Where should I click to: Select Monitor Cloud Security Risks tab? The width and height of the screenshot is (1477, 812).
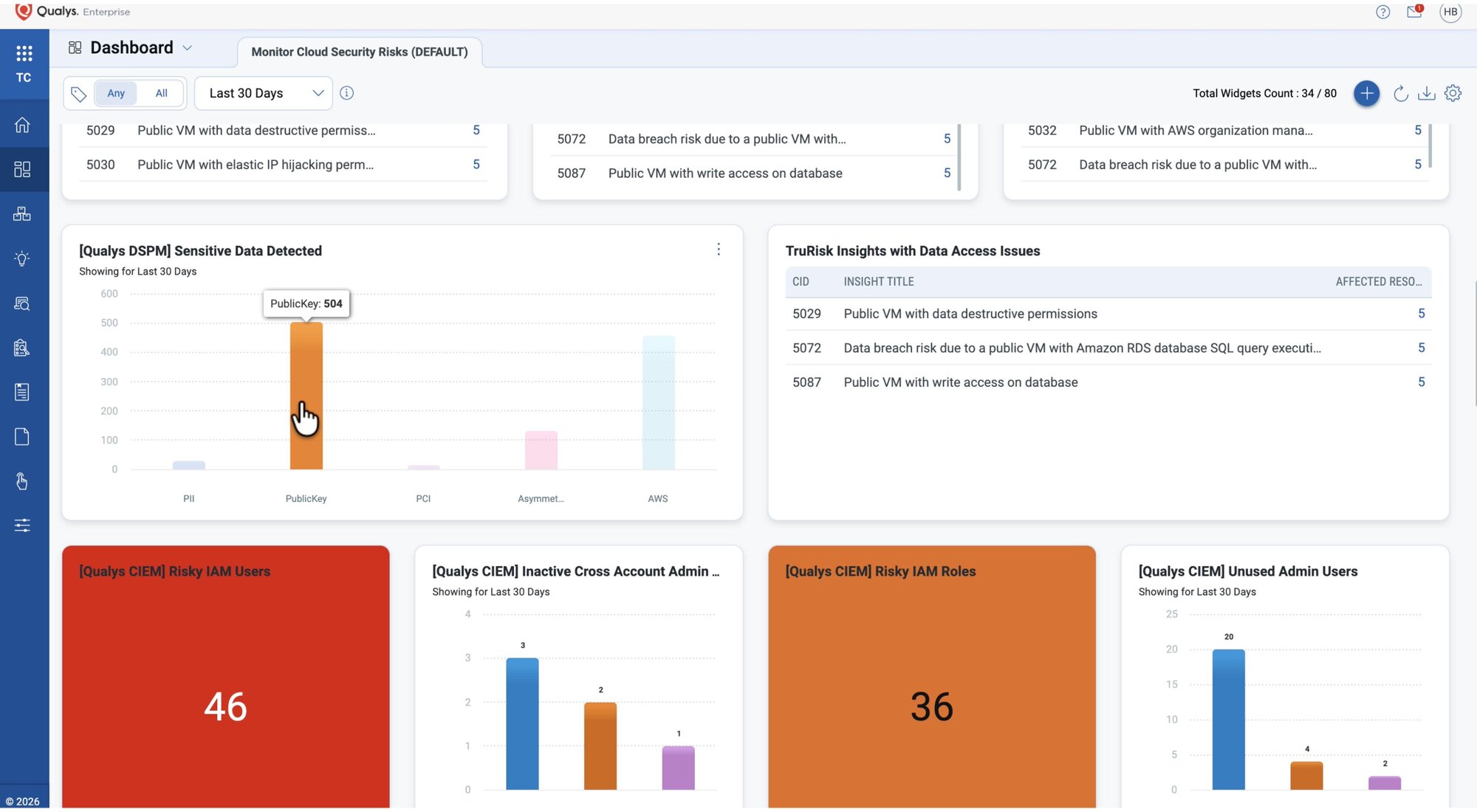pos(360,52)
